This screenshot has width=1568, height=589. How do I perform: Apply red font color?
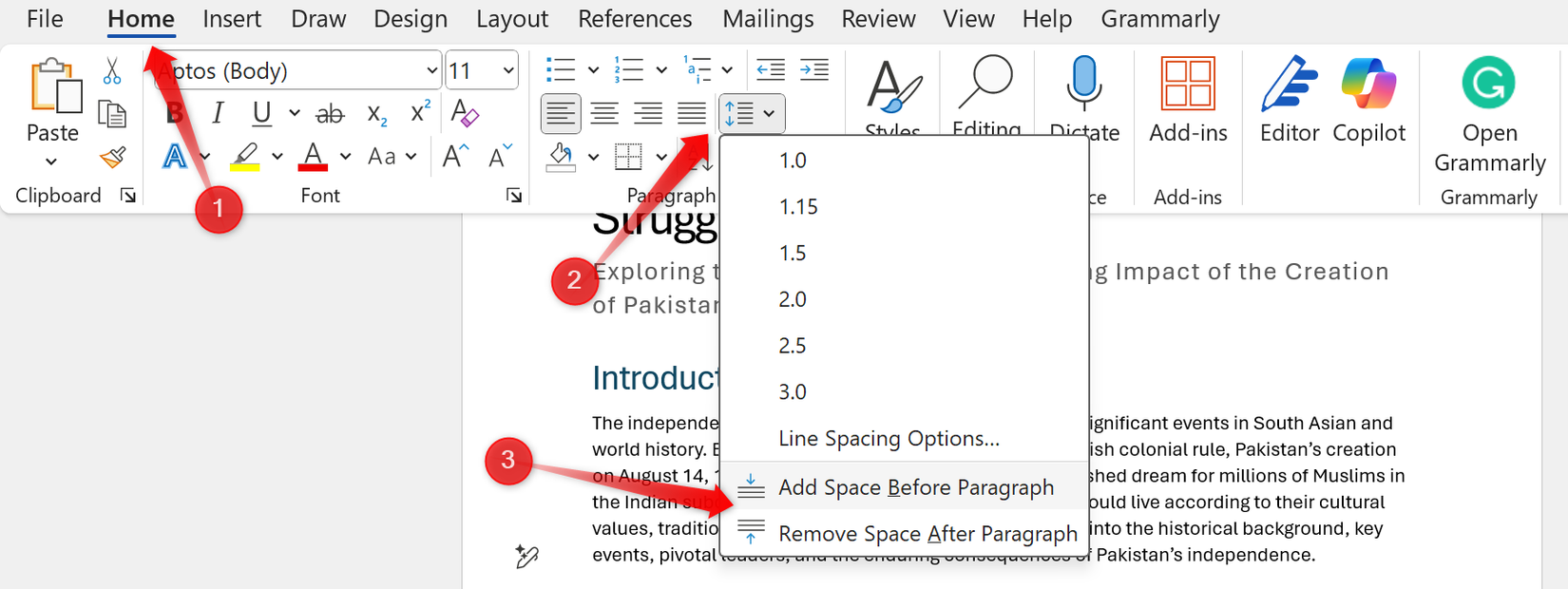coord(313,156)
